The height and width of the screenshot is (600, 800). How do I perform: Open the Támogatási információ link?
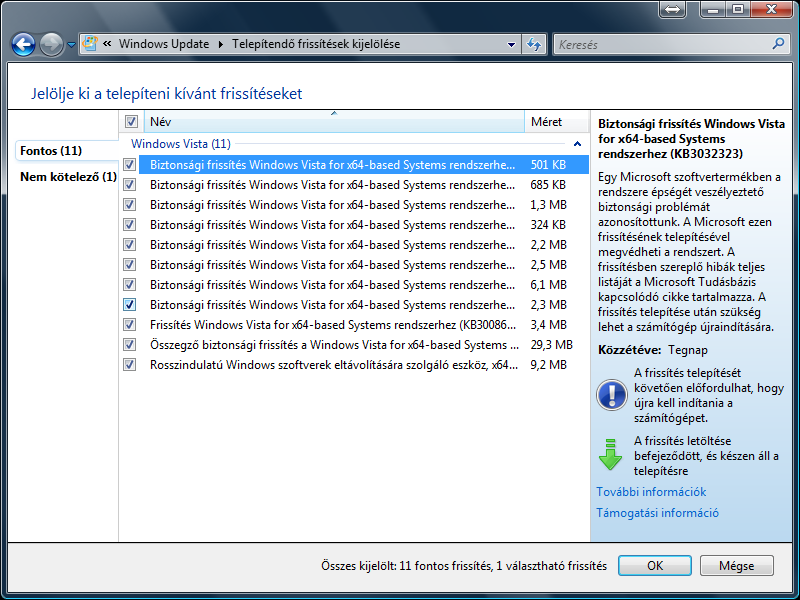coord(657,512)
